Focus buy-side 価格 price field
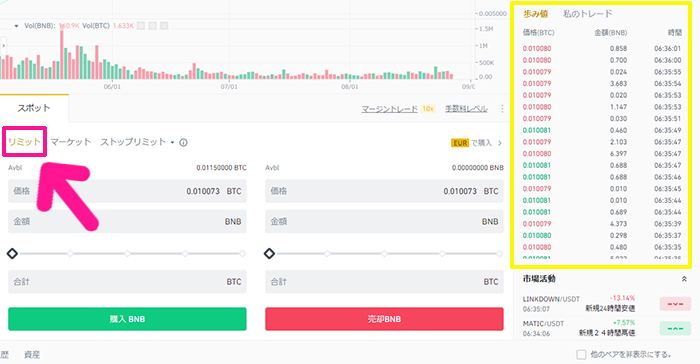 tap(127, 191)
